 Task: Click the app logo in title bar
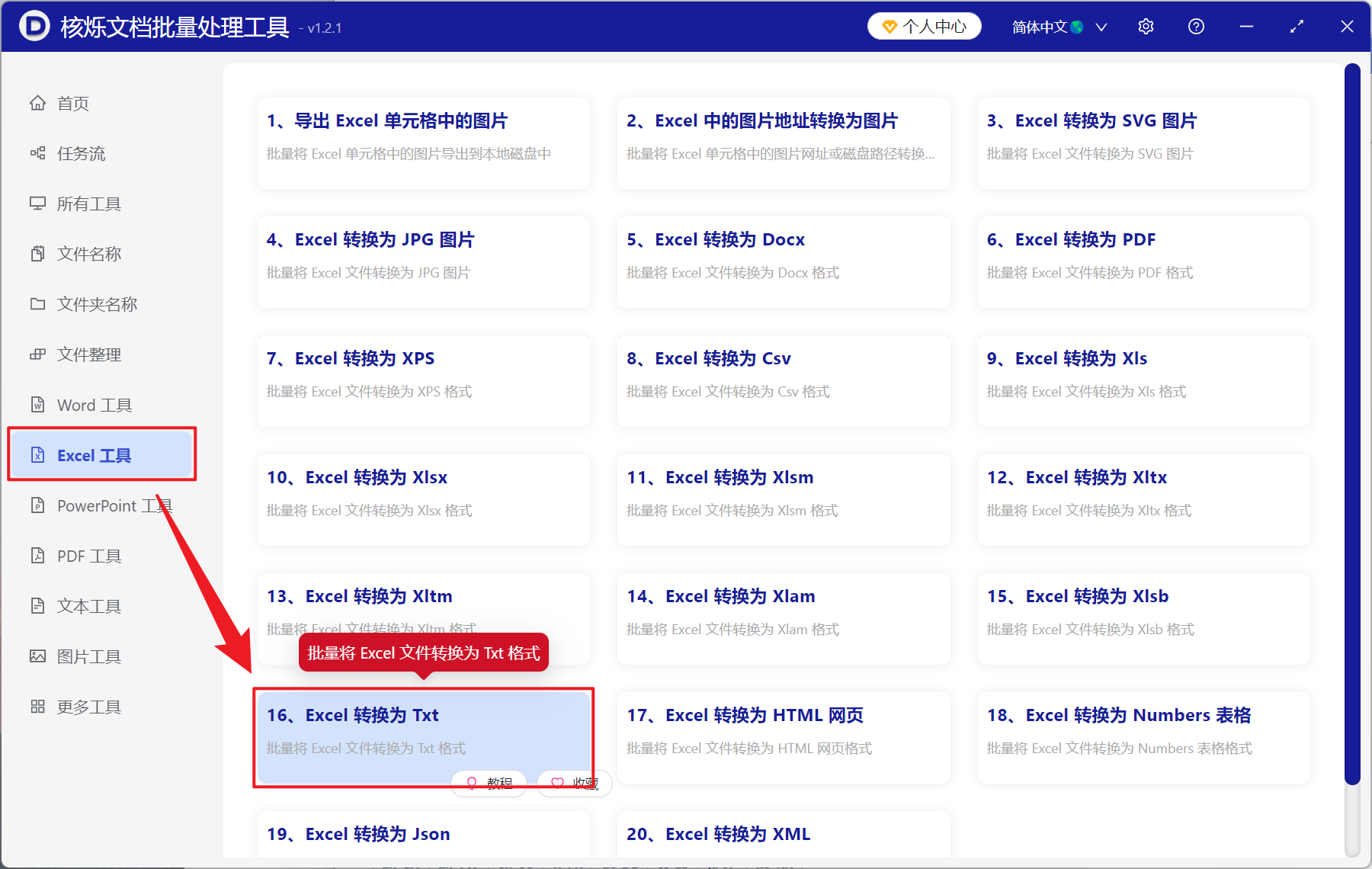34,26
